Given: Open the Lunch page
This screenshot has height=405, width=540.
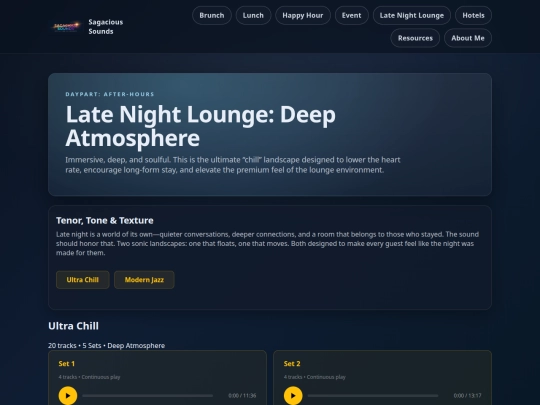Looking at the screenshot, I should tap(253, 15).
